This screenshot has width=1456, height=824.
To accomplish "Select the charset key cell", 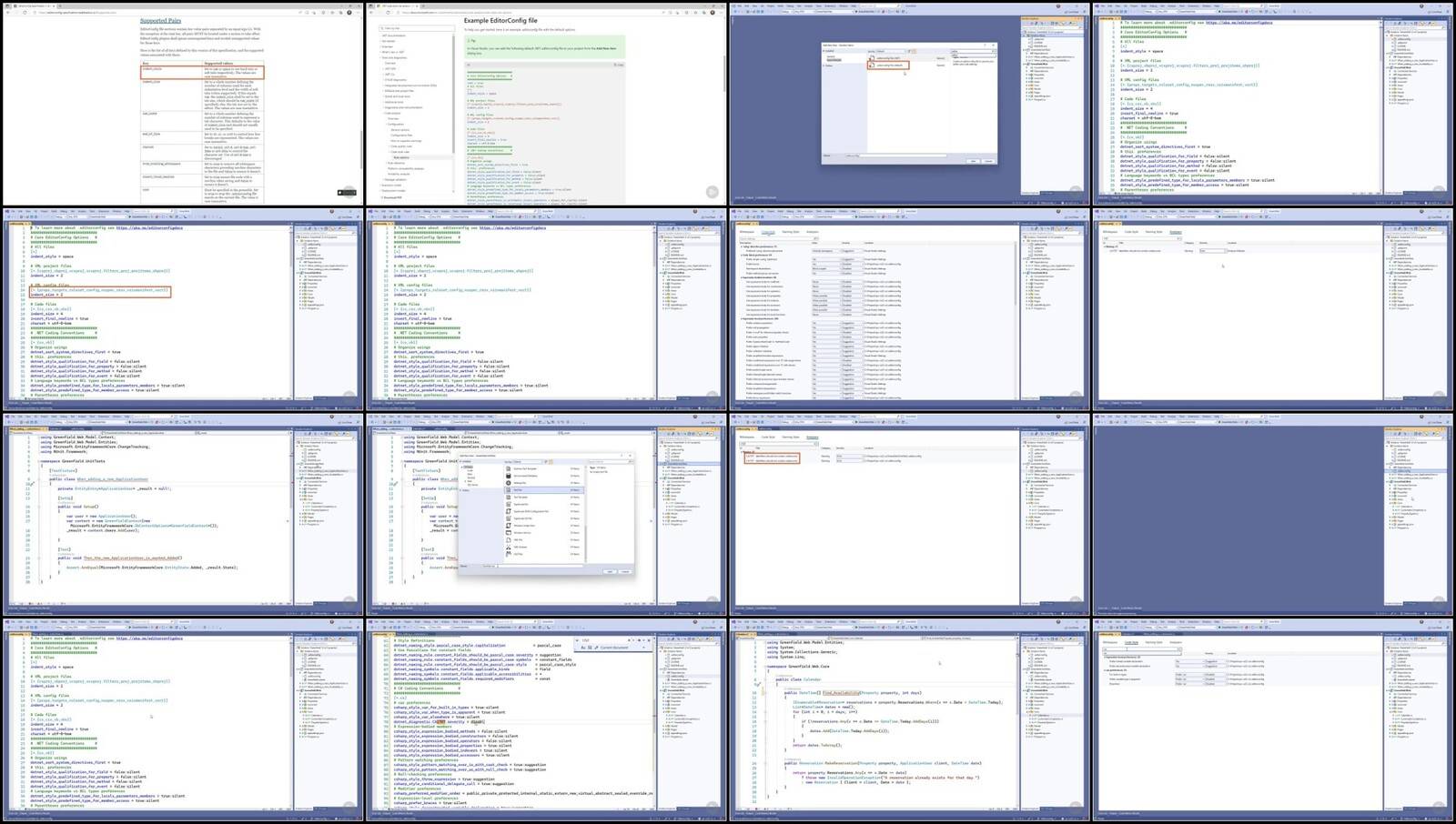I will tap(172, 154).
